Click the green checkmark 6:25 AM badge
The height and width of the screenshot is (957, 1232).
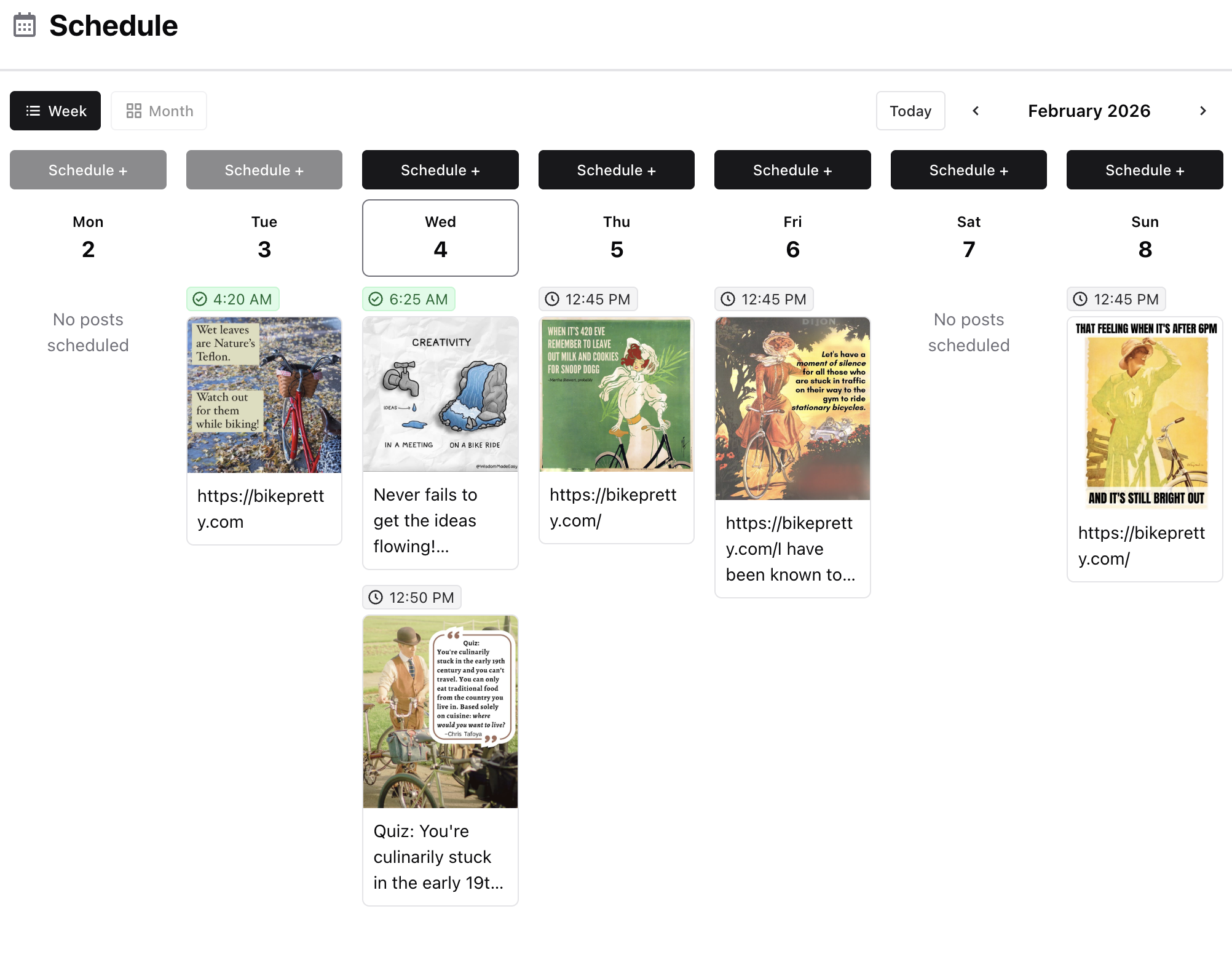coord(409,300)
